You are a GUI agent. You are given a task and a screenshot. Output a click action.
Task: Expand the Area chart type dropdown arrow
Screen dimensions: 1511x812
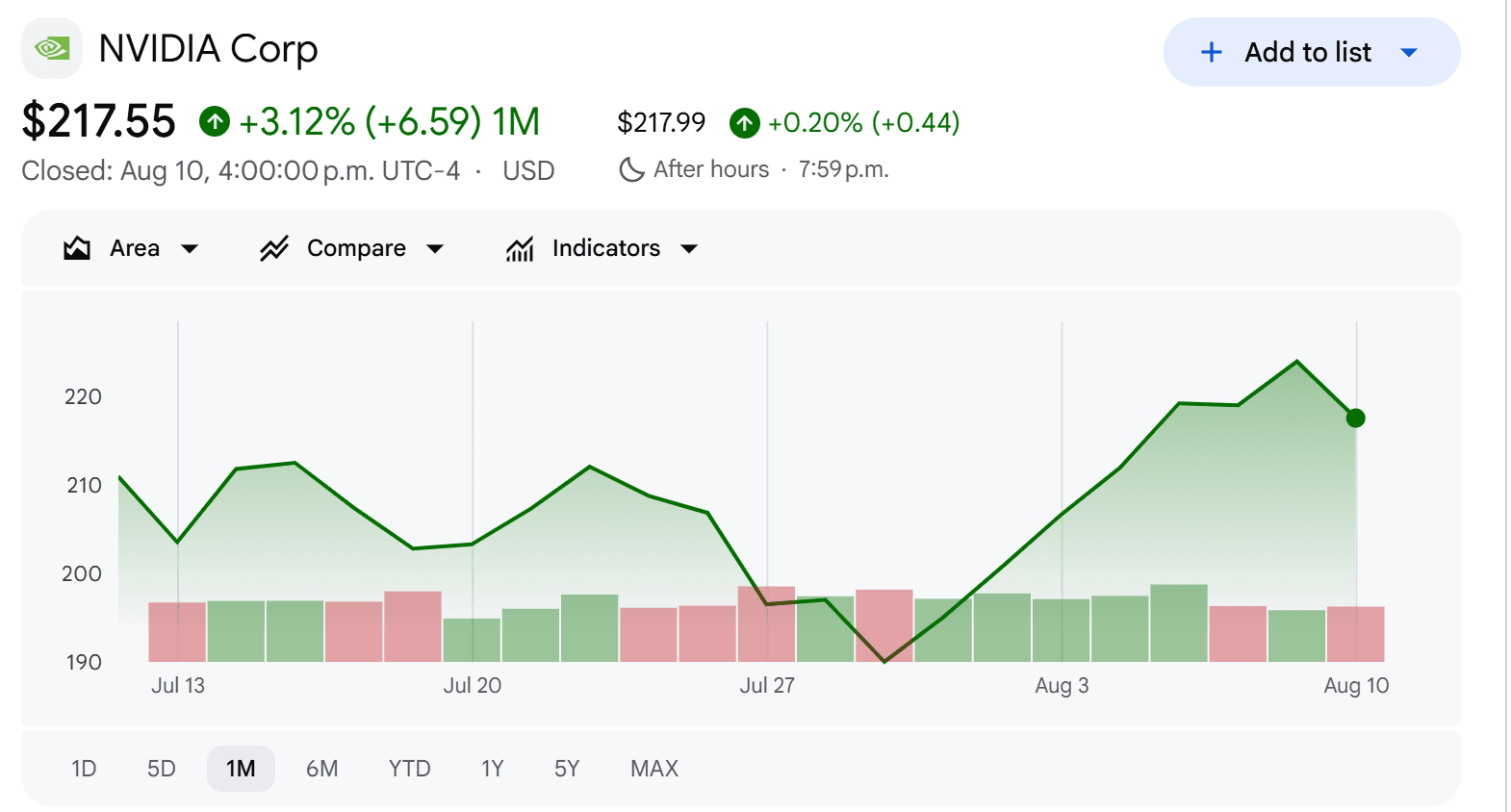(190, 249)
